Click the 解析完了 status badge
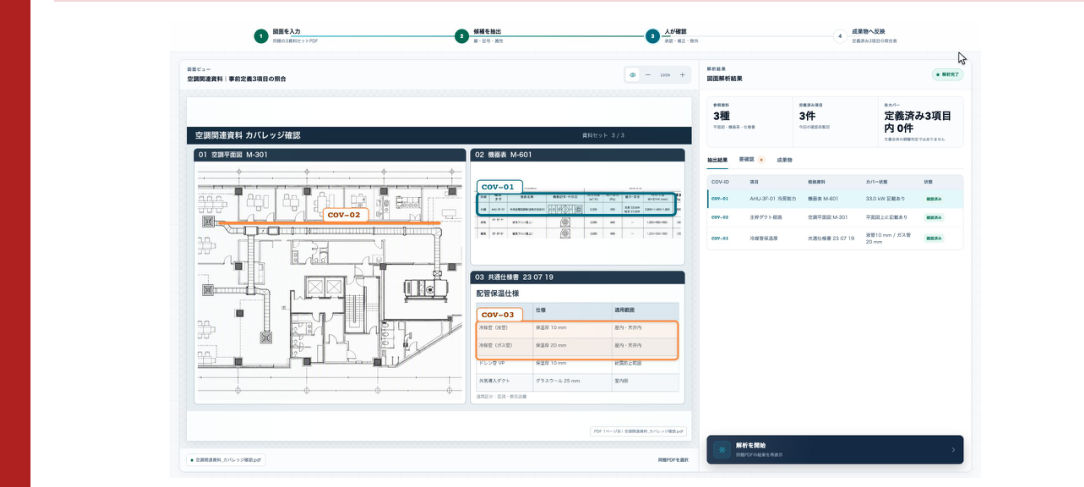 947,74
